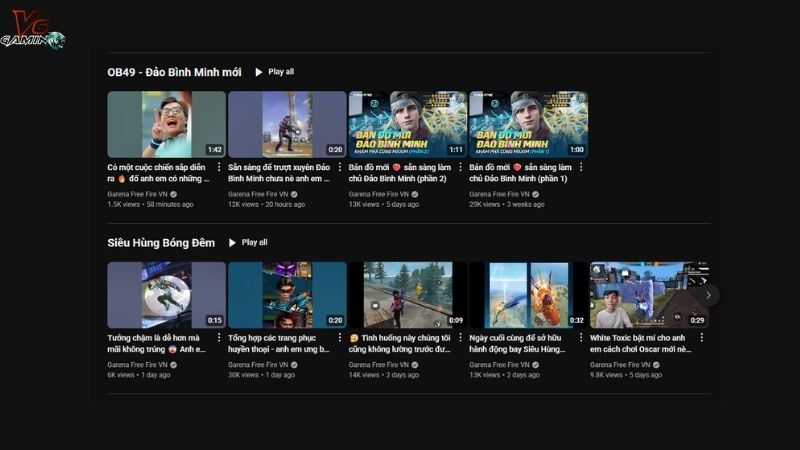Viewport: 800px width, 450px height.
Task: Open the title 'White Toxic bật mí cho anh em'
Action: (641, 343)
